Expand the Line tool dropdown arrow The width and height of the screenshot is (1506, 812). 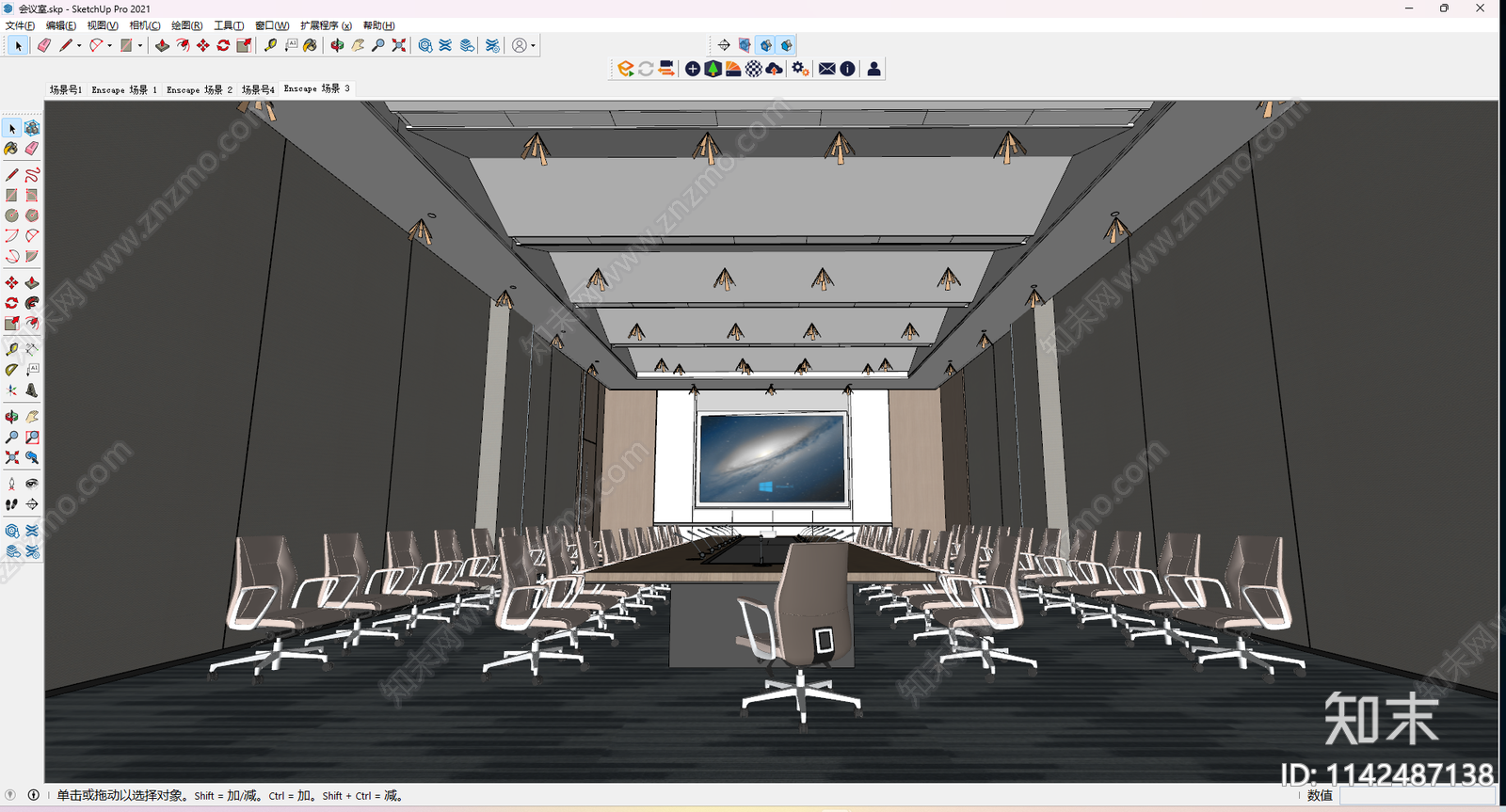point(79,45)
